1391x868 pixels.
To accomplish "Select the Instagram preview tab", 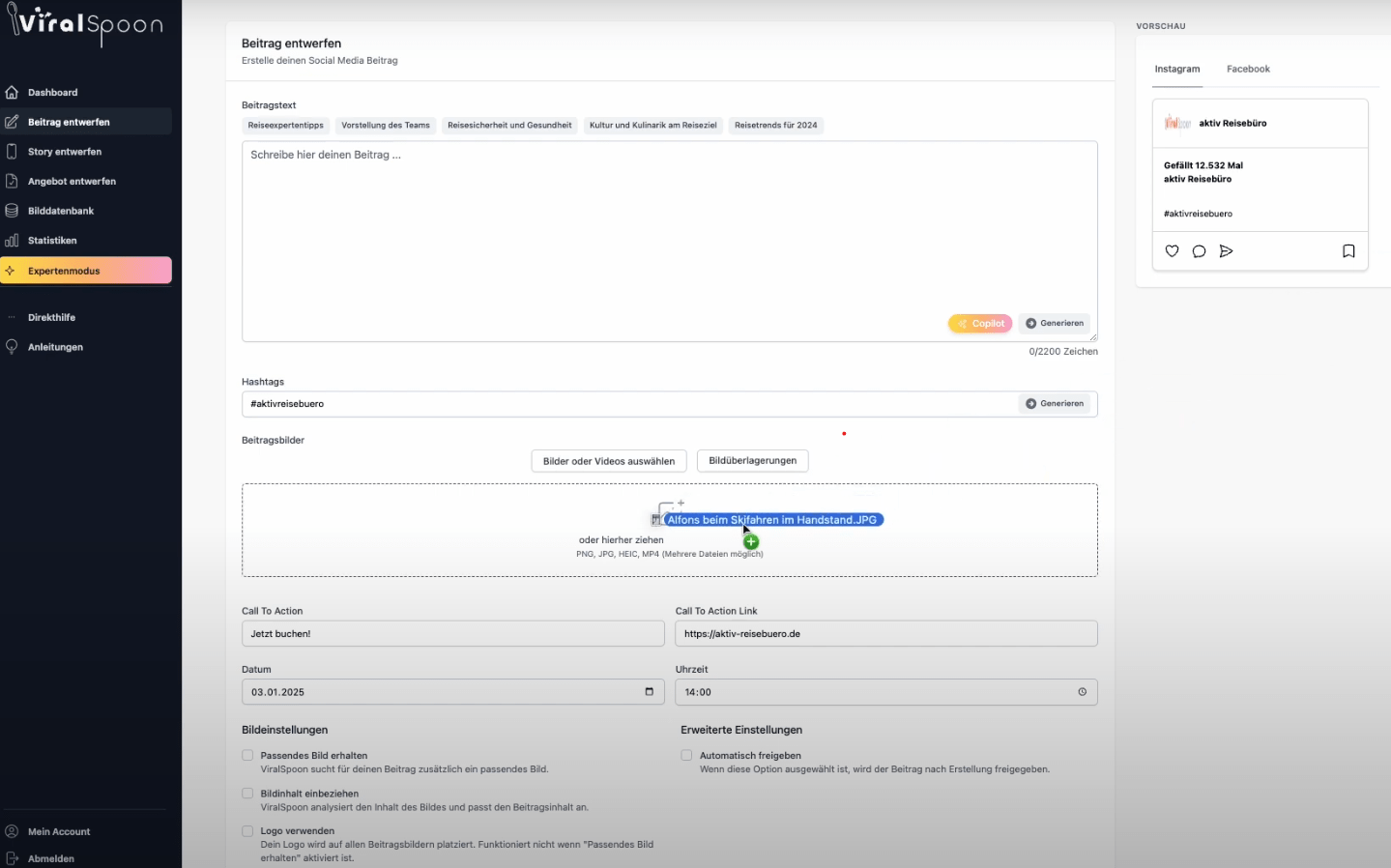I will [x=1176, y=70].
